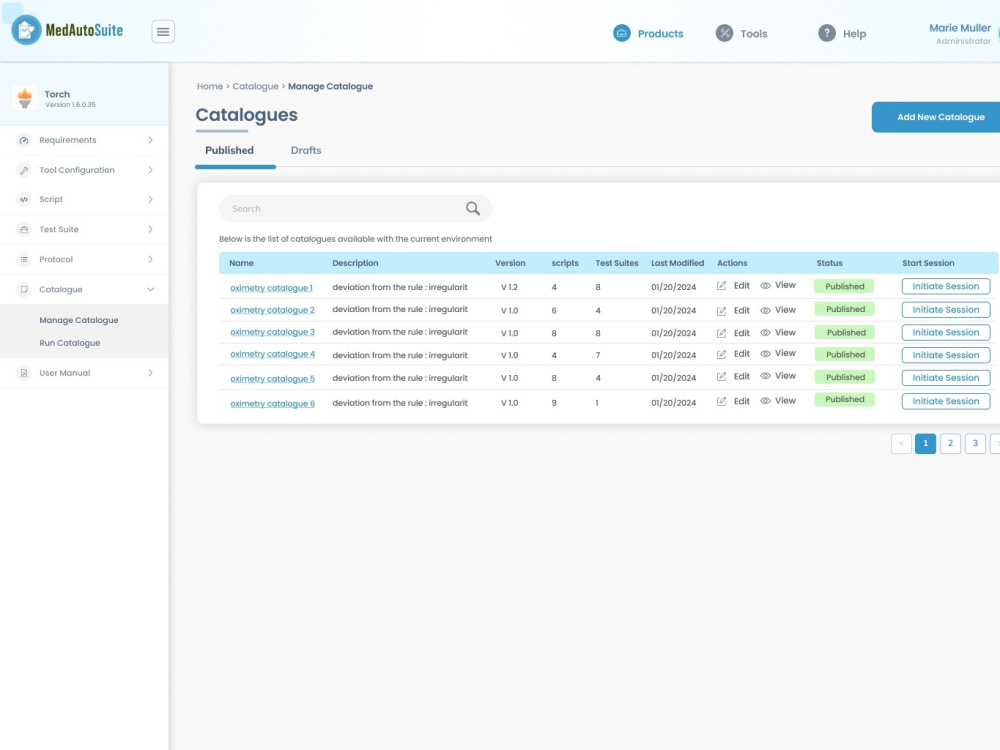Click Published status badge for oximetry catalogue 1
The image size is (1000, 750).
[x=844, y=286]
